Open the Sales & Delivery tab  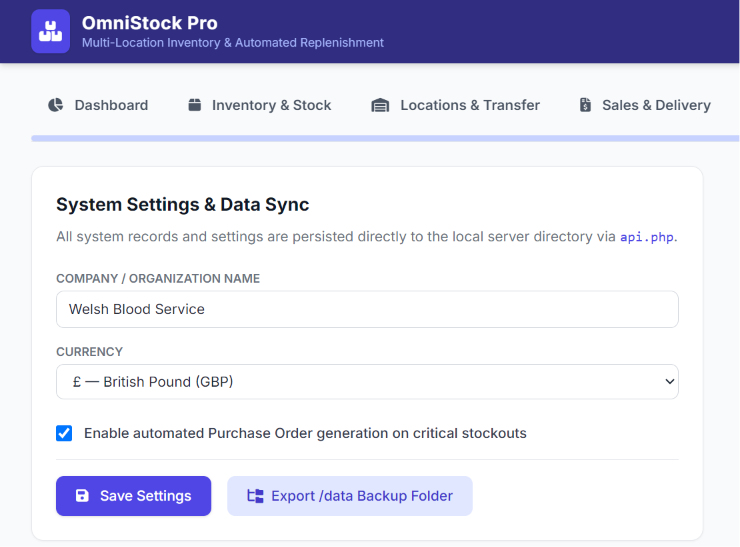click(x=645, y=105)
